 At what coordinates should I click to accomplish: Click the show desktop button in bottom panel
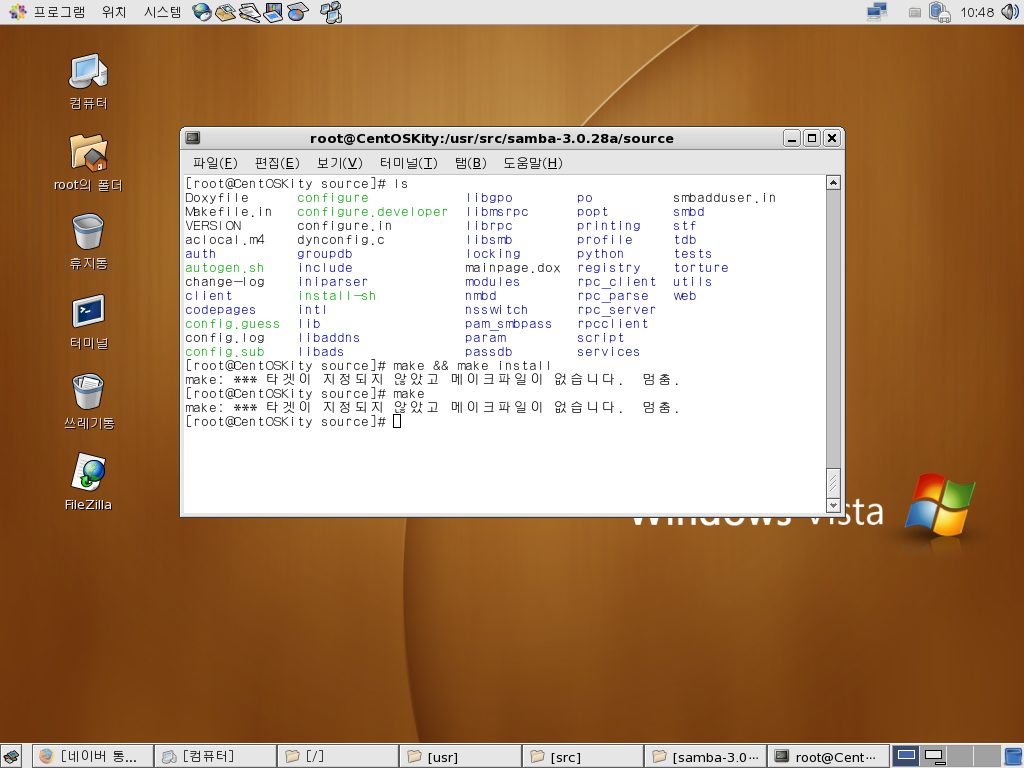click(x=11, y=756)
